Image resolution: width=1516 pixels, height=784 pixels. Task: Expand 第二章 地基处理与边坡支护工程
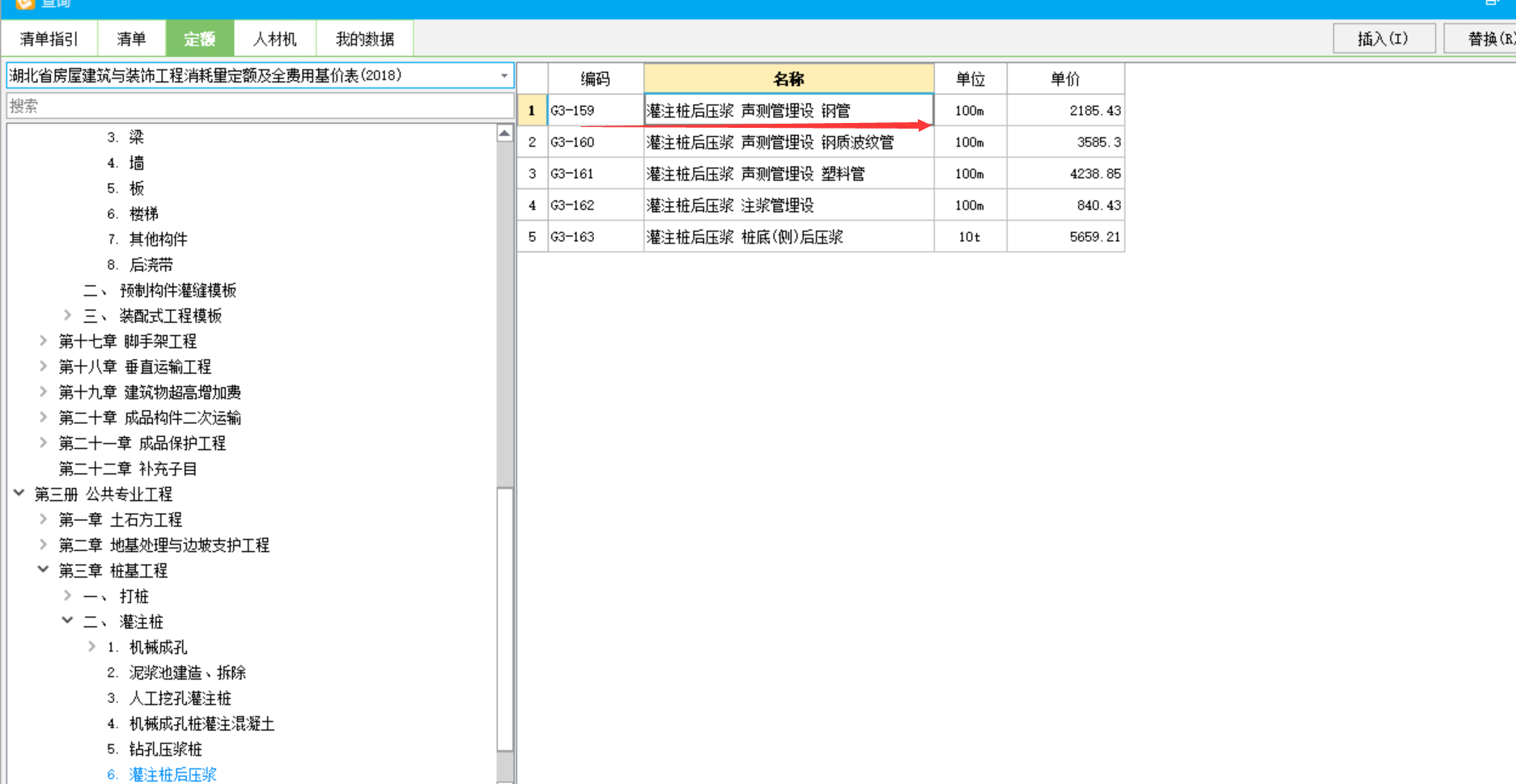(x=44, y=545)
